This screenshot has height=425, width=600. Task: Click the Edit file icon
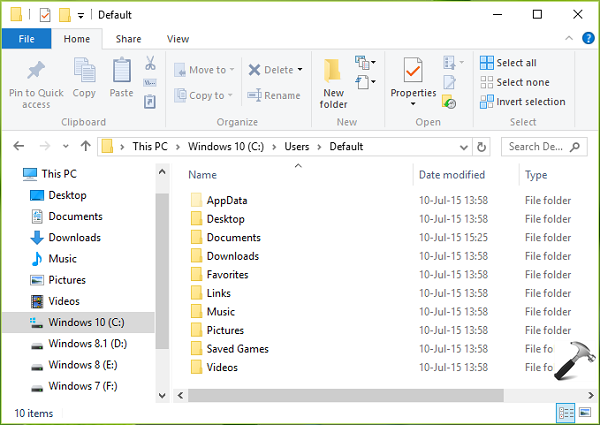point(449,82)
